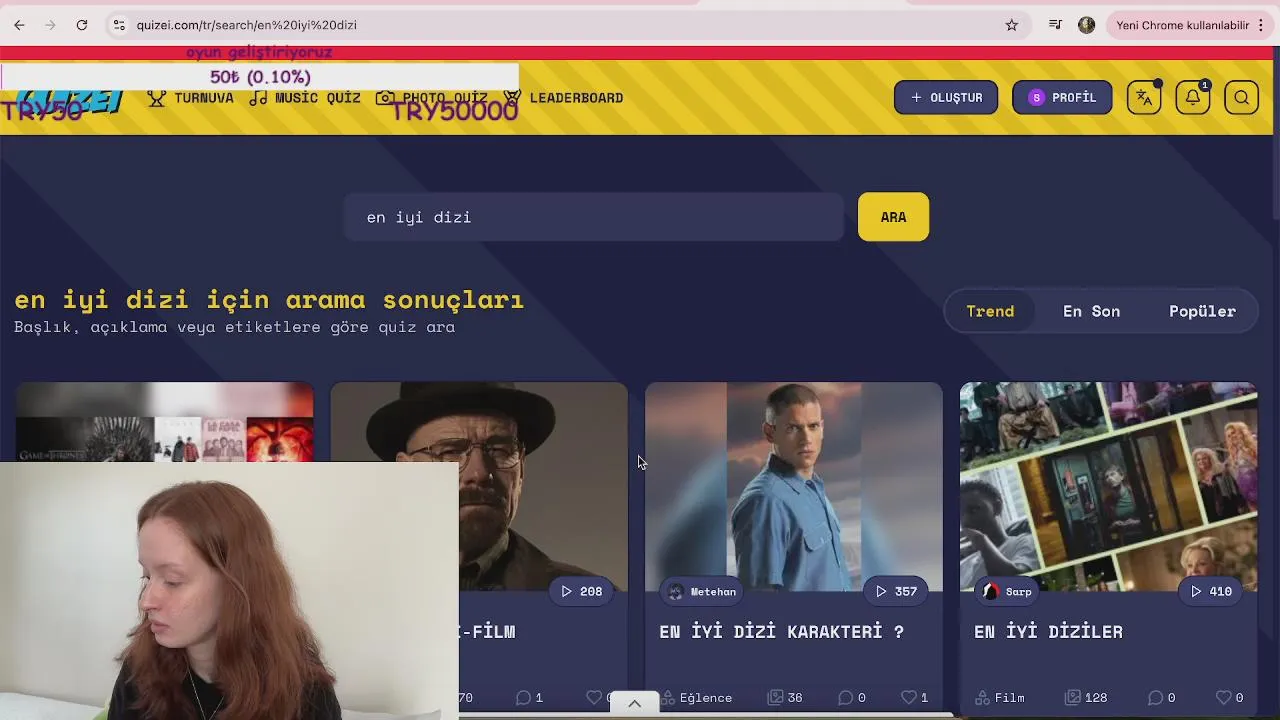Viewport: 1280px width, 720px height.
Task: Select the Popüler sorting tab
Action: click(x=1202, y=311)
